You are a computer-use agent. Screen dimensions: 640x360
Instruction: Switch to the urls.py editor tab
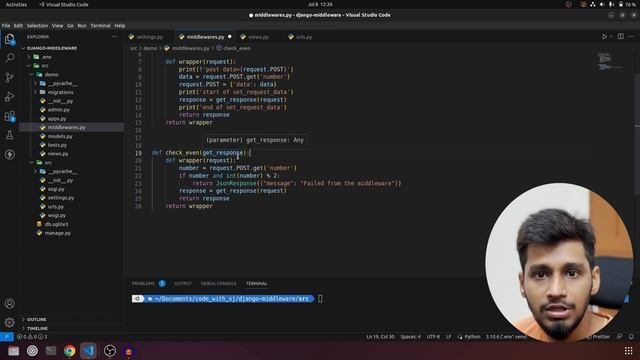[304, 37]
